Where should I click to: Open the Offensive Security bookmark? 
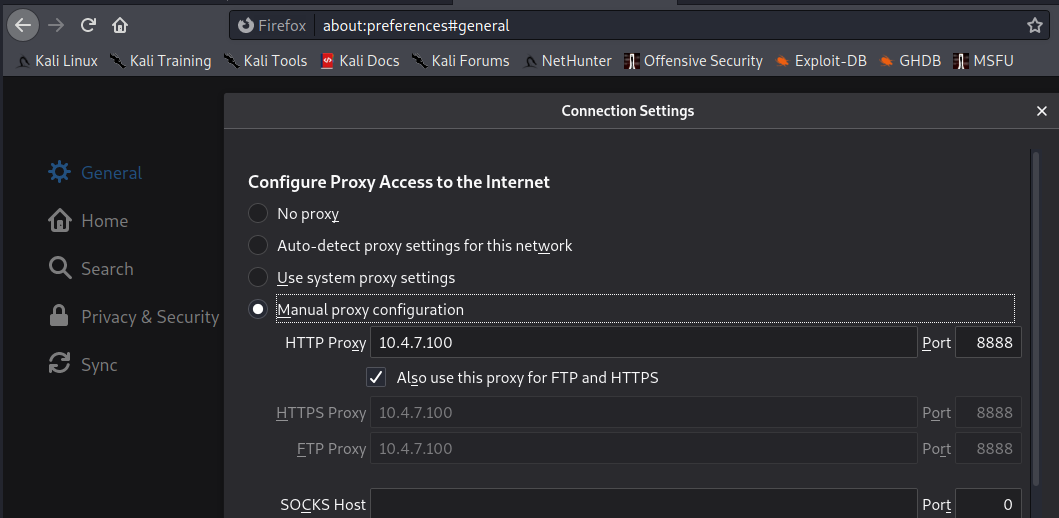[693, 61]
